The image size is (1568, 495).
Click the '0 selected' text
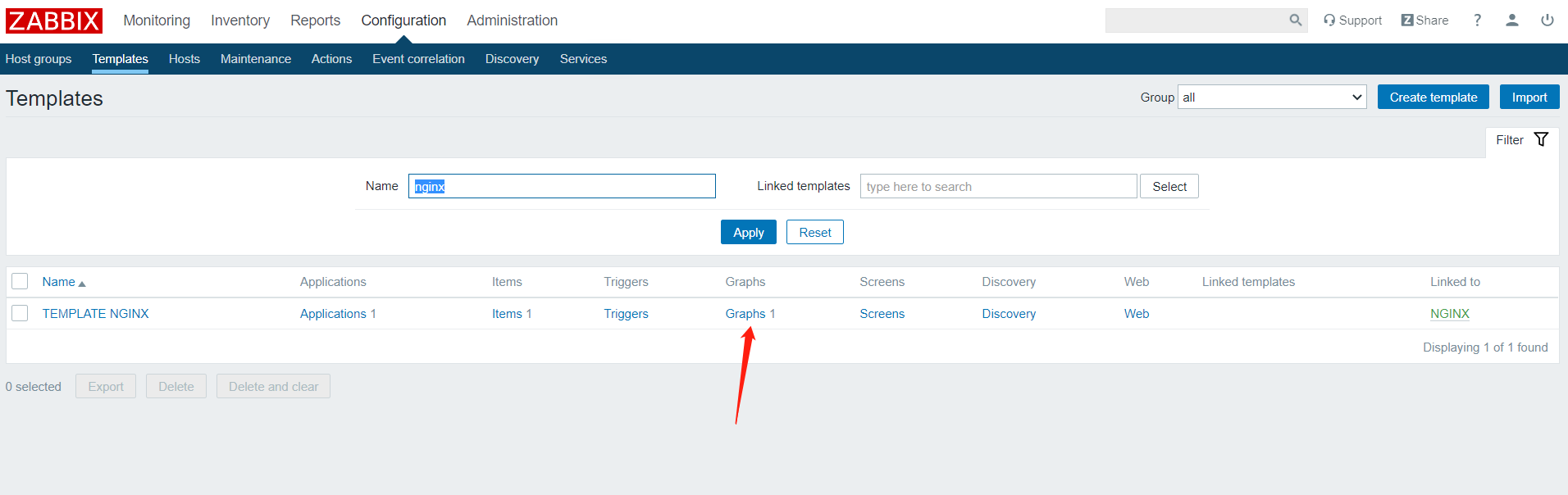34,387
